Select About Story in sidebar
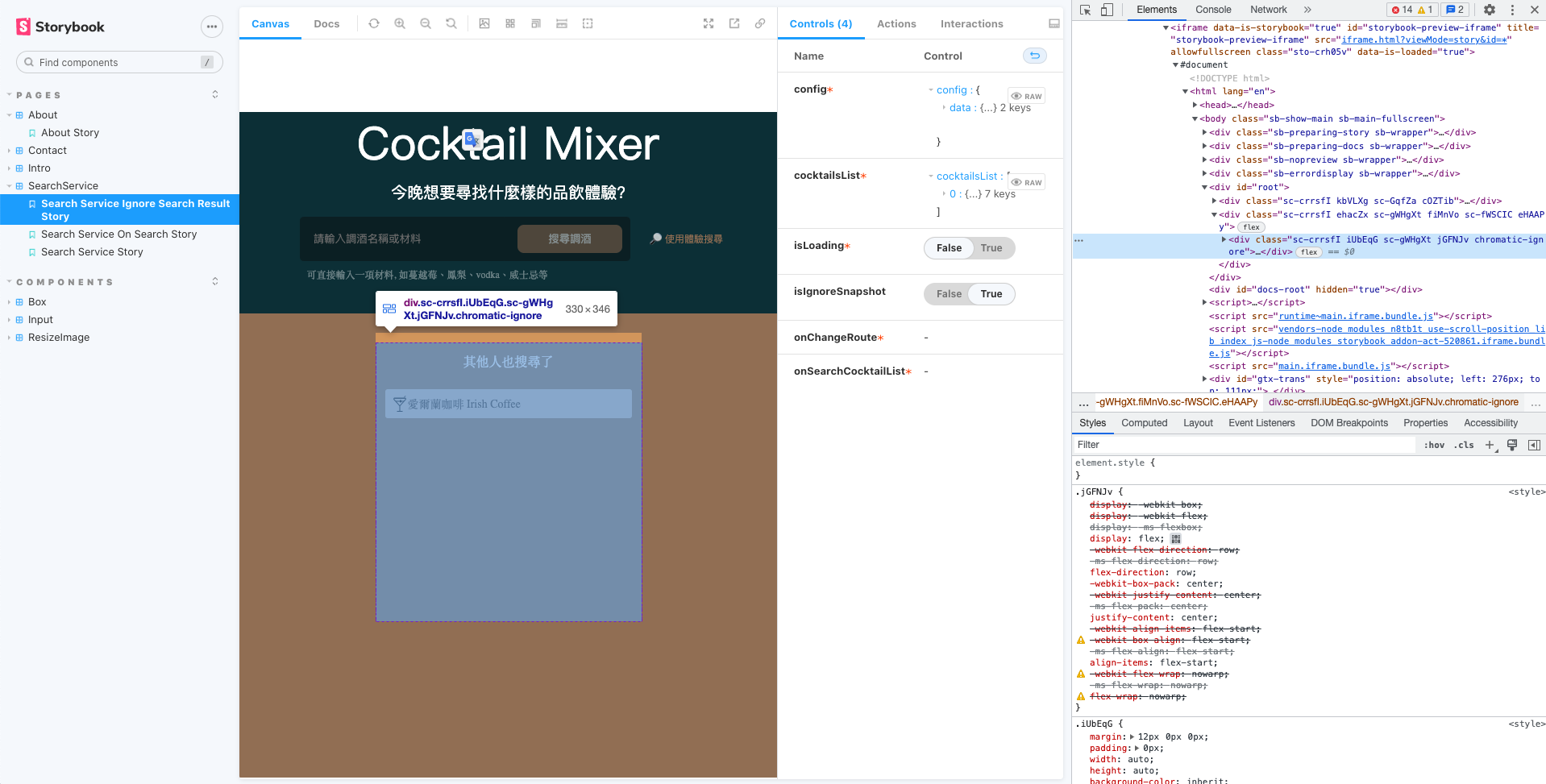The width and height of the screenshot is (1546, 784). tap(70, 133)
